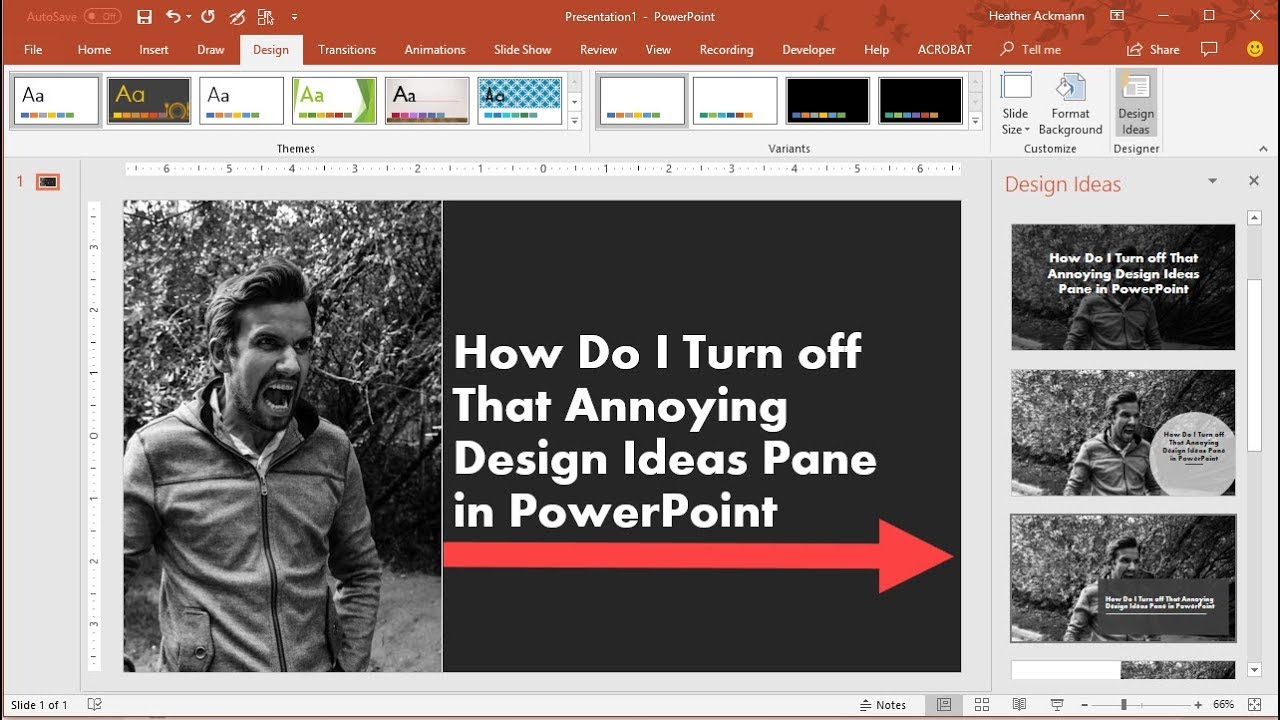
Task: Go to the Developer tab
Action: [x=809, y=49]
